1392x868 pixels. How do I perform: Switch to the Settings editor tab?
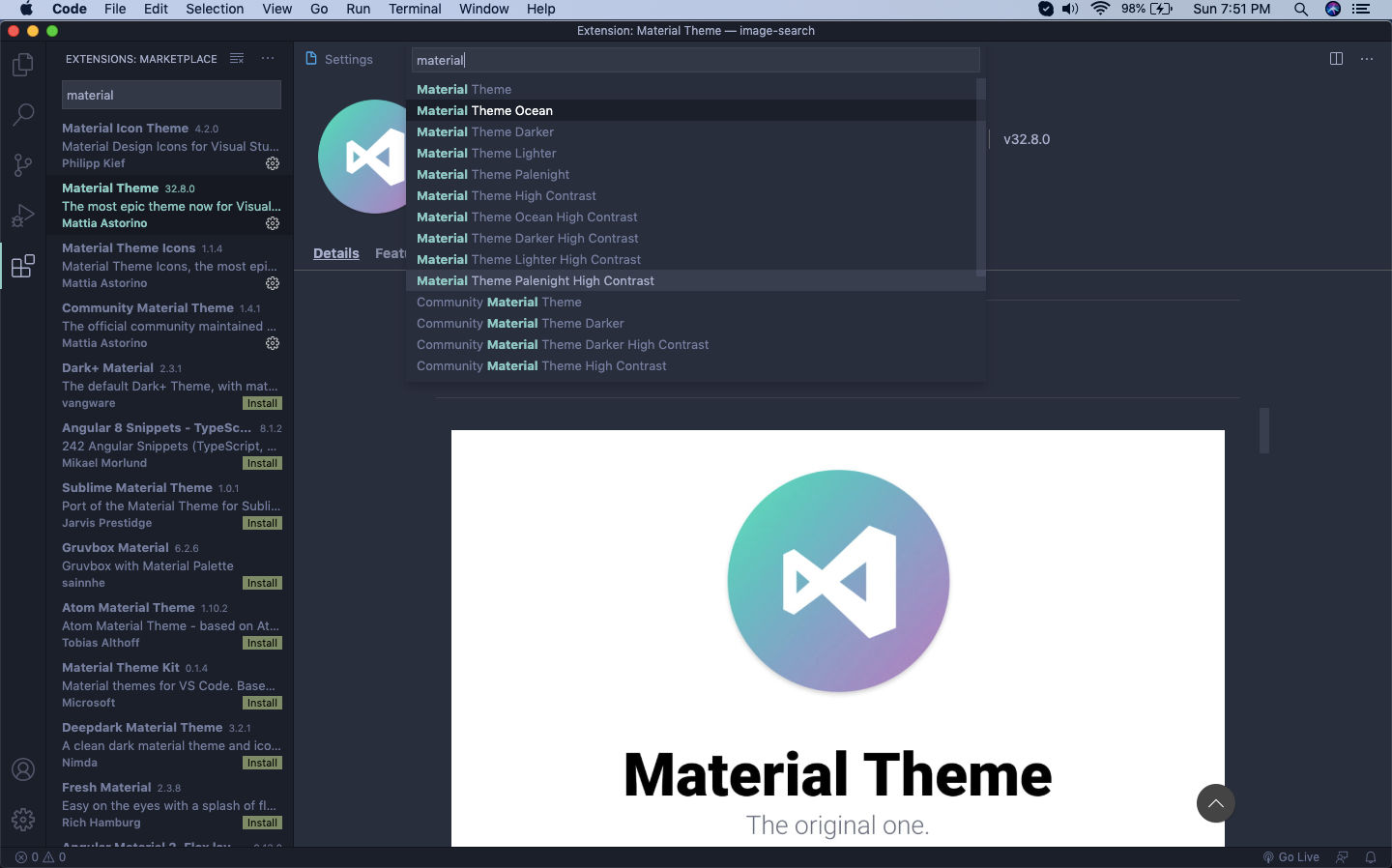click(x=339, y=59)
